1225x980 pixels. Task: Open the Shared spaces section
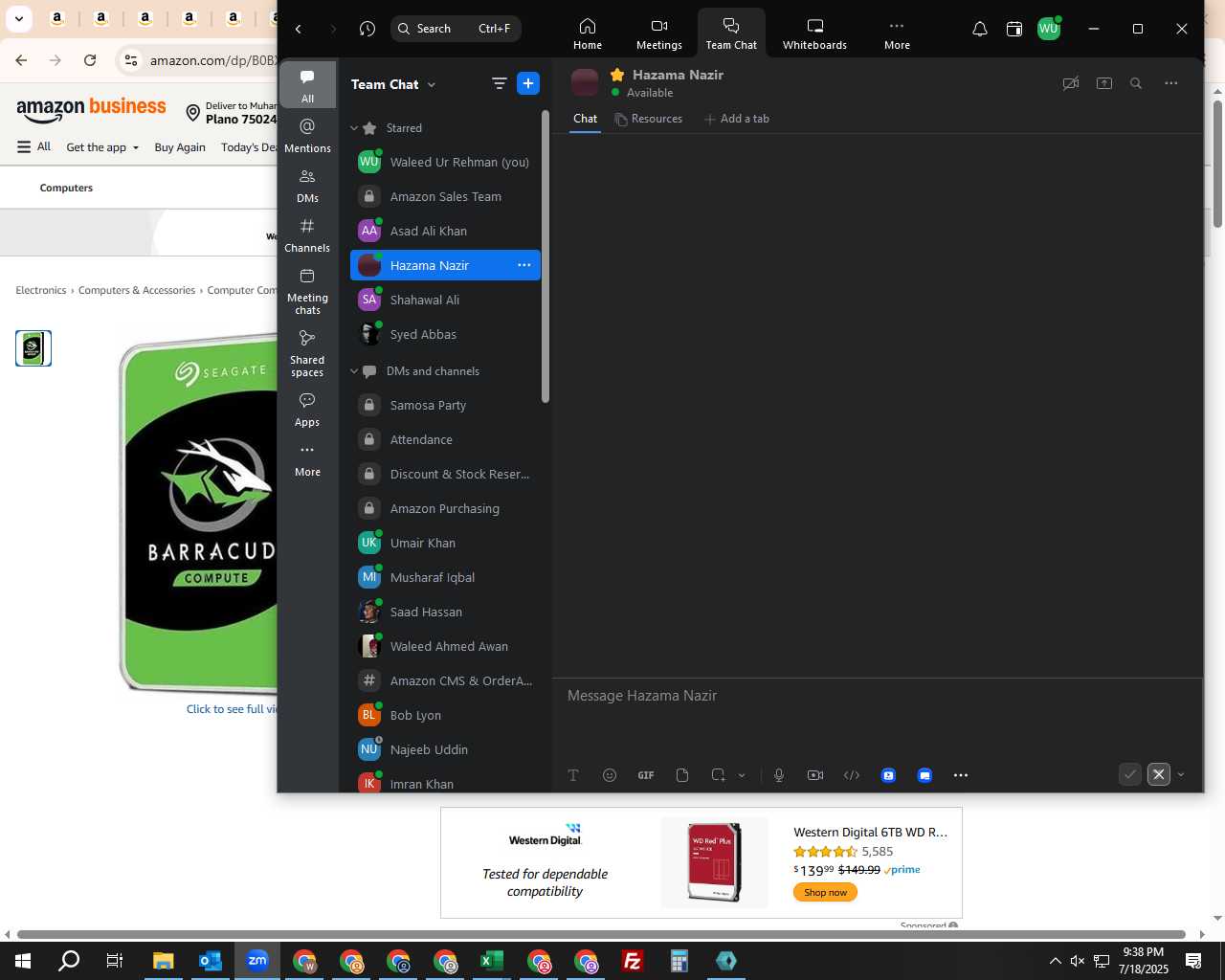[x=307, y=352]
